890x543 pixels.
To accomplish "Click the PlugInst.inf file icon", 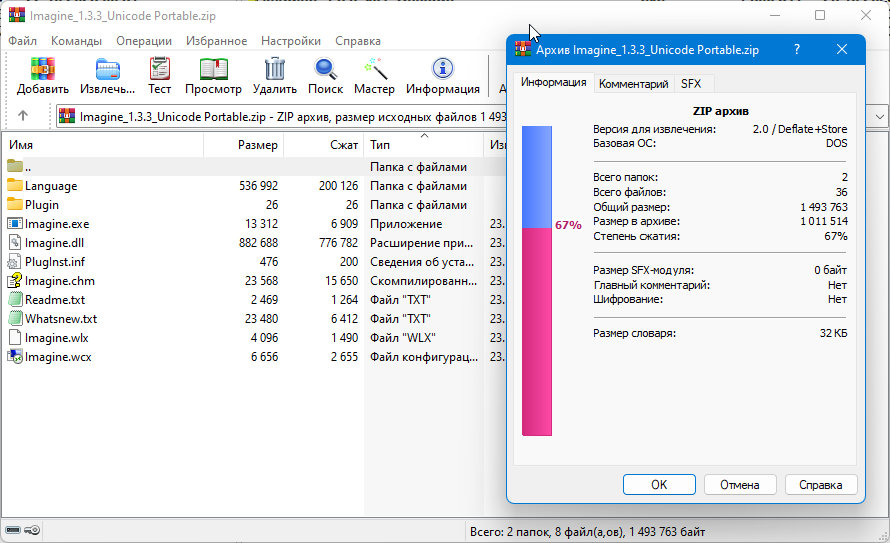I will pyautogui.click(x=15, y=262).
